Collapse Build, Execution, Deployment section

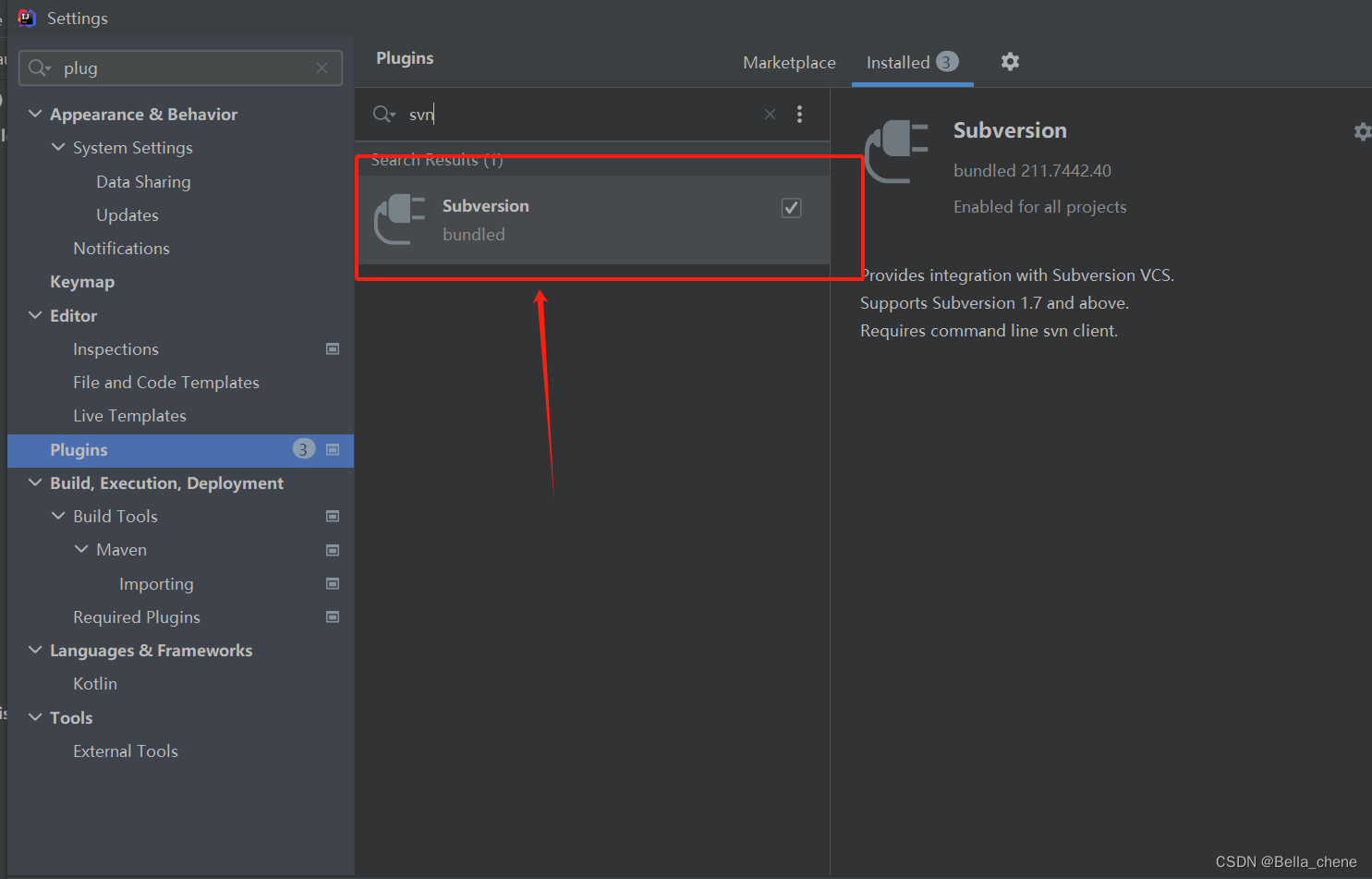coord(35,482)
